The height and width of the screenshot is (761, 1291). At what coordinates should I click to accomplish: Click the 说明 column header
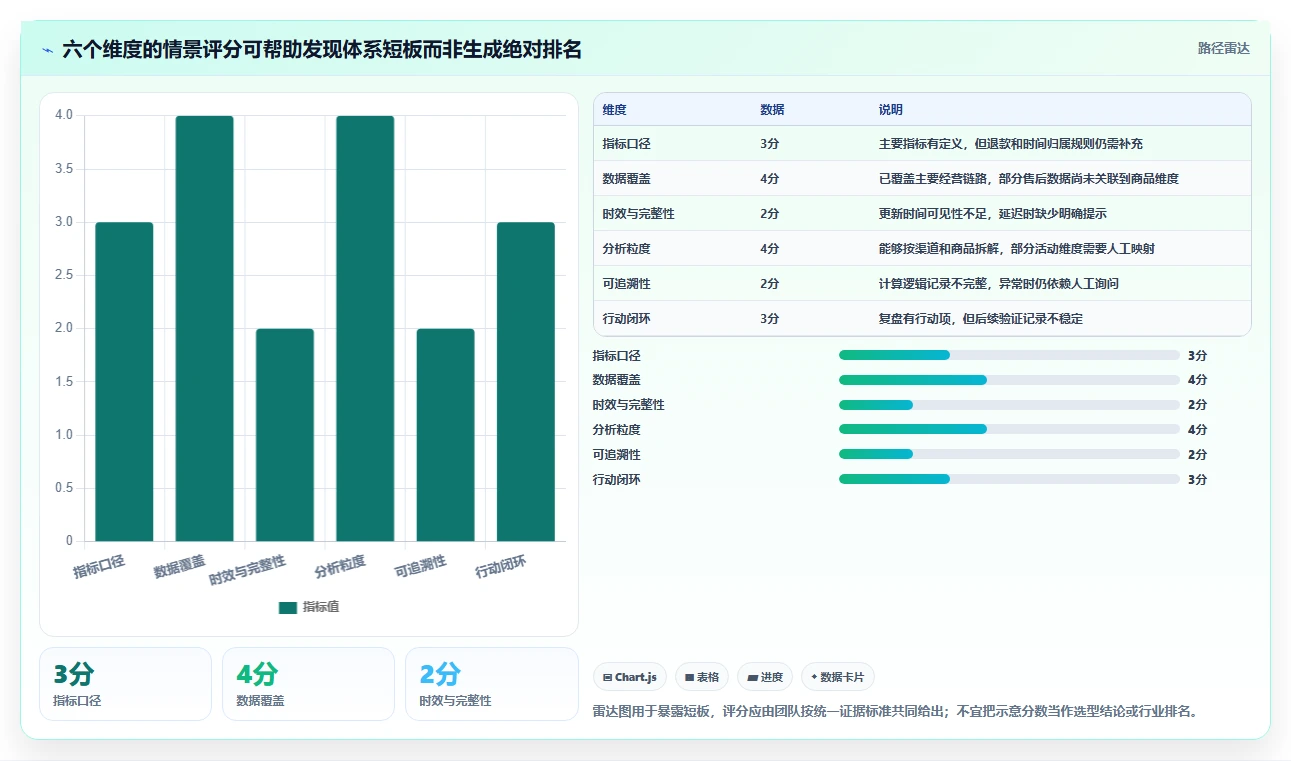(891, 110)
